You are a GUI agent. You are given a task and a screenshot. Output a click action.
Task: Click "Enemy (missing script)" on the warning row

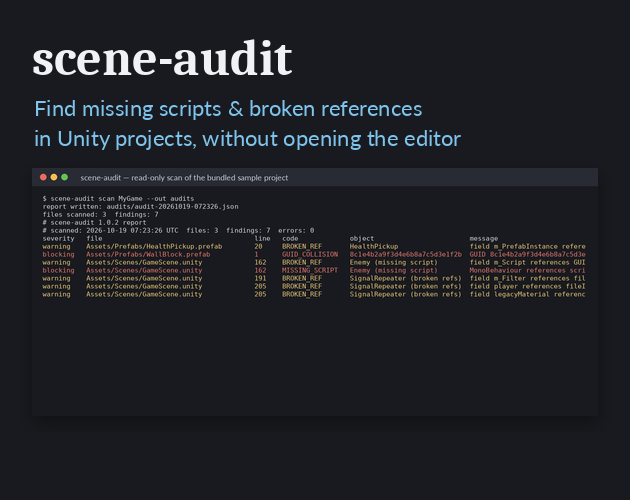pyautogui.click(x=394, y=262)
